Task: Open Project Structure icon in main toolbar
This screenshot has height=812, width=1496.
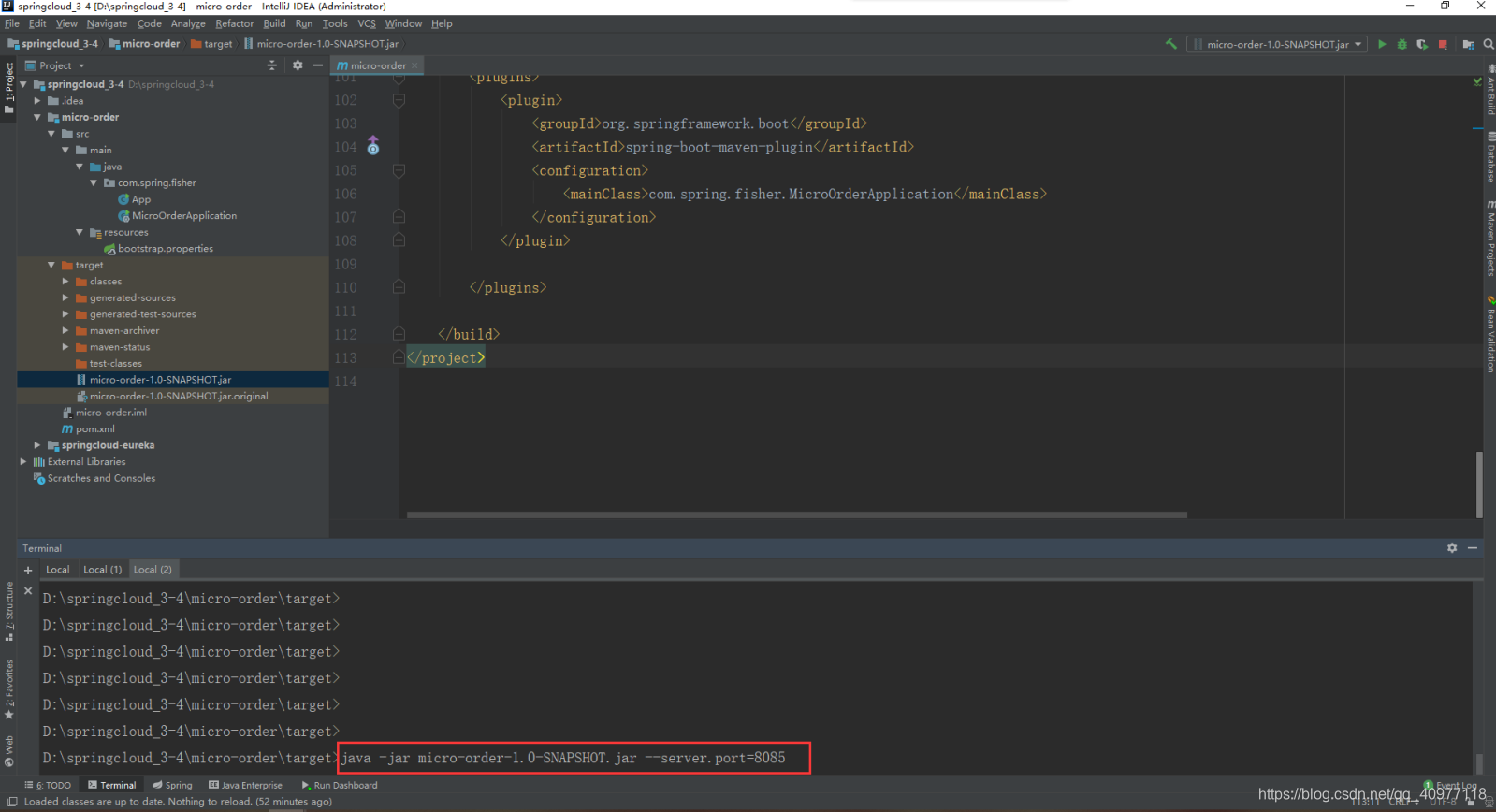Action: 1468,44
